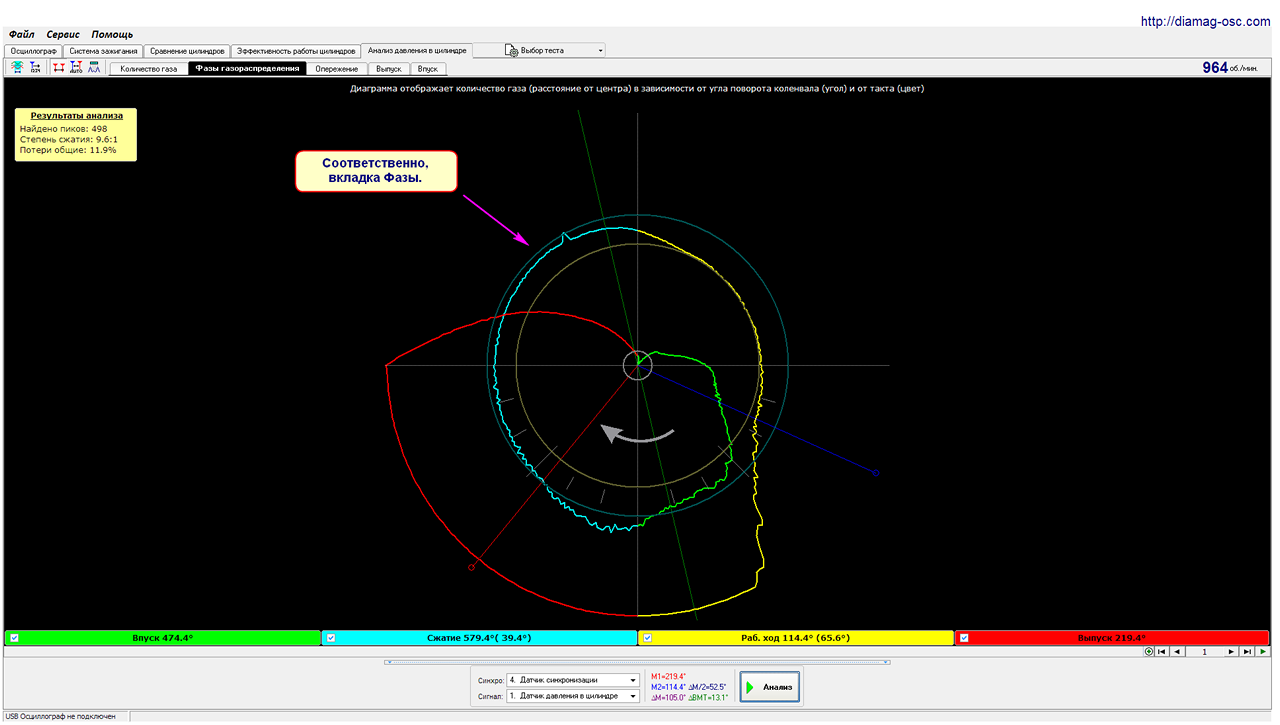1280x725 pixels.
Task: Select the Анализ давления в цилиндре tab
Action: coord(417,49)
